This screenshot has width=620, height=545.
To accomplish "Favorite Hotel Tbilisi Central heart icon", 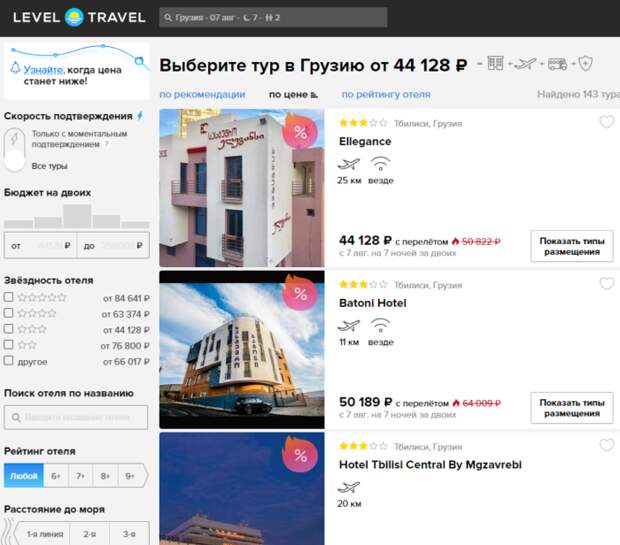I will (607, 445).
